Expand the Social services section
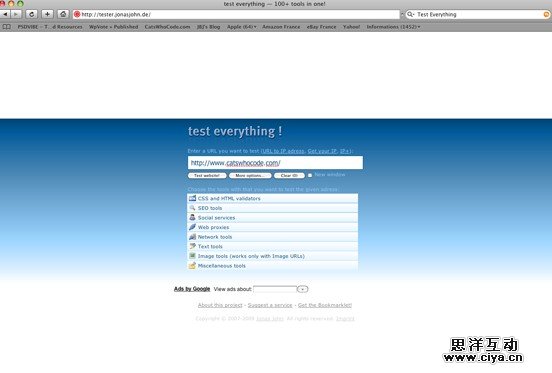 pyautogui.click(x=272, y=217)
